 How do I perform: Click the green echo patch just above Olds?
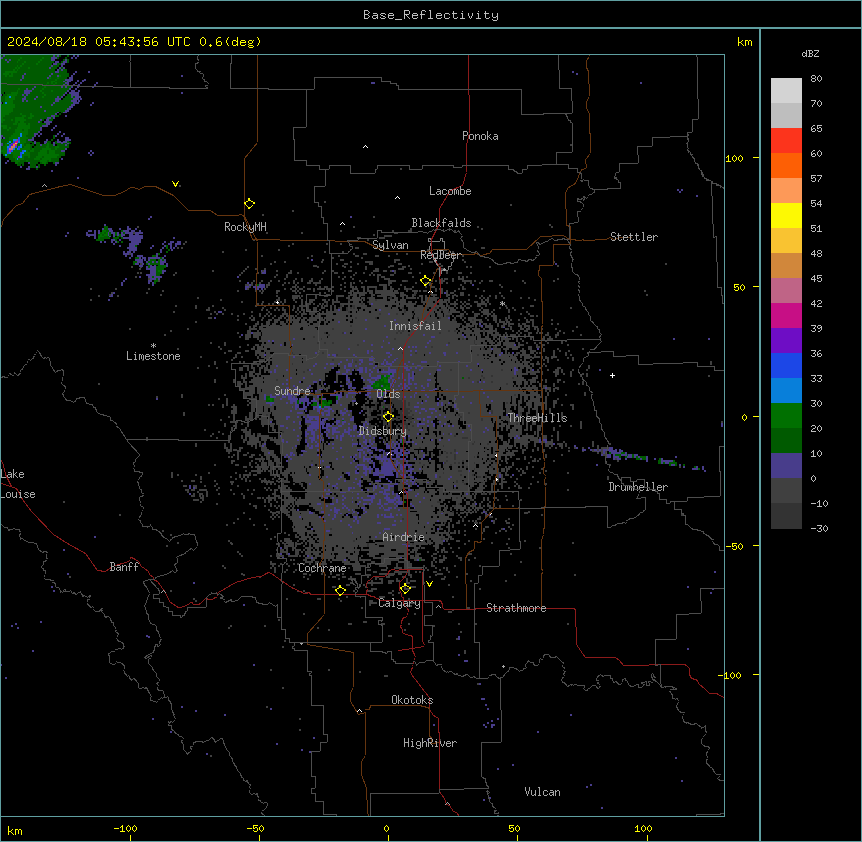[383, 381]
